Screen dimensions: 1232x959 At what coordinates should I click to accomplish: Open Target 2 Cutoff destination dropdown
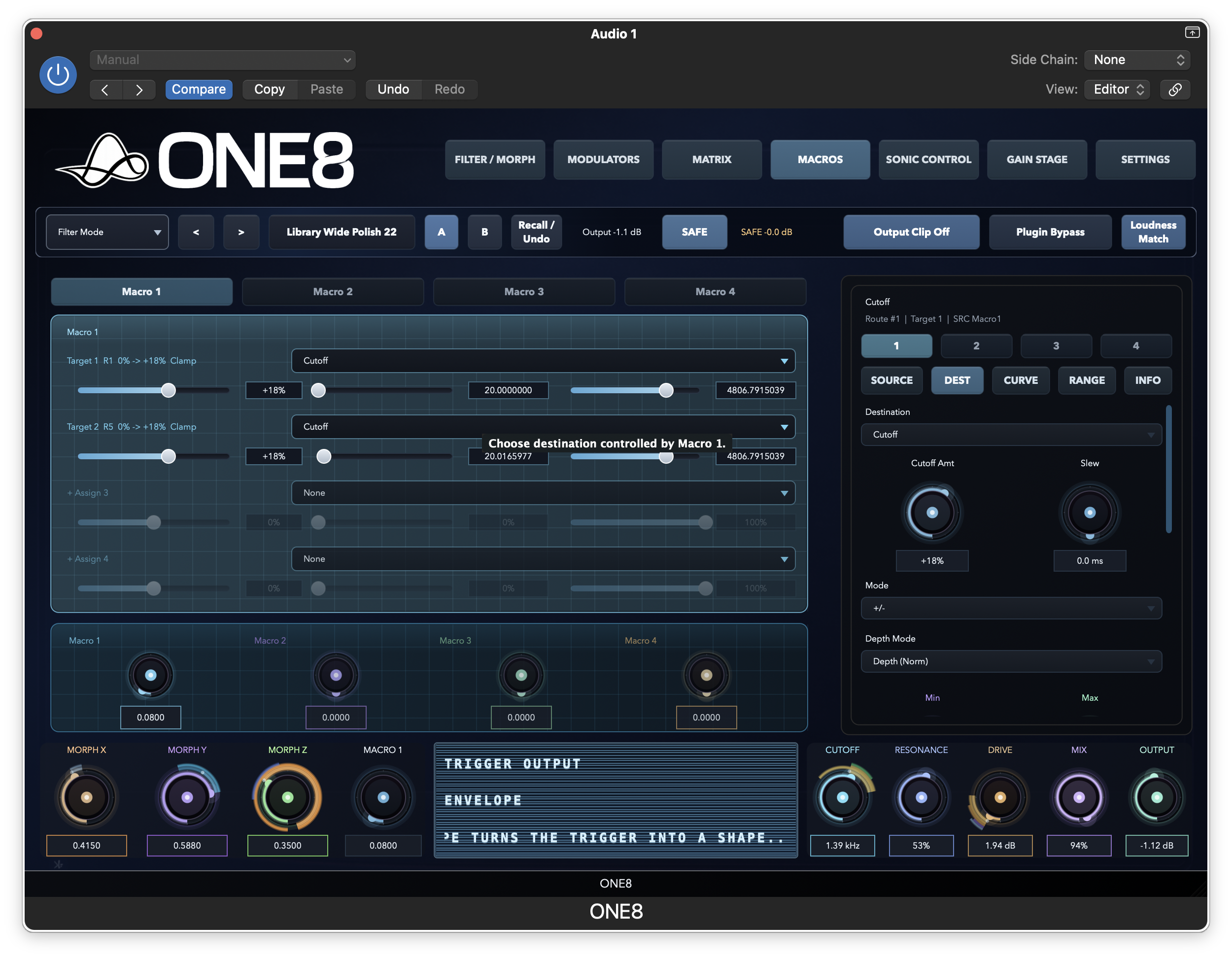(543, 426)
